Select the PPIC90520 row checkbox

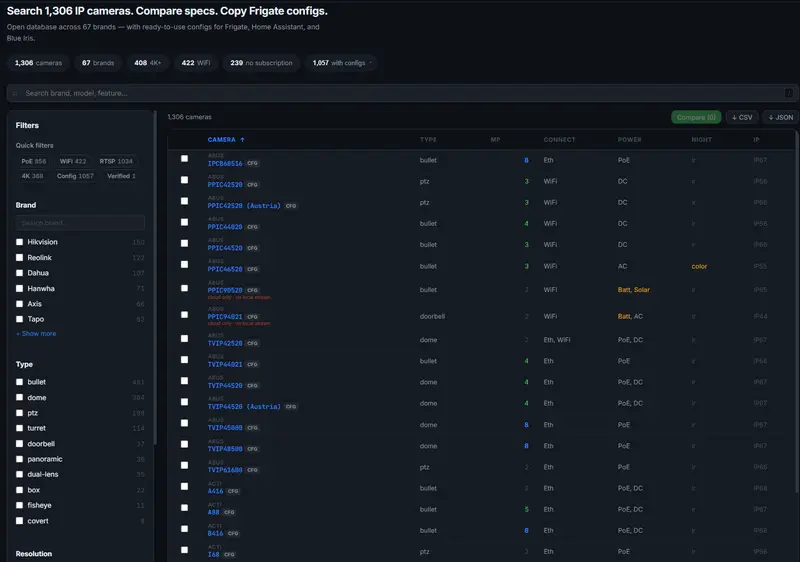185,288
